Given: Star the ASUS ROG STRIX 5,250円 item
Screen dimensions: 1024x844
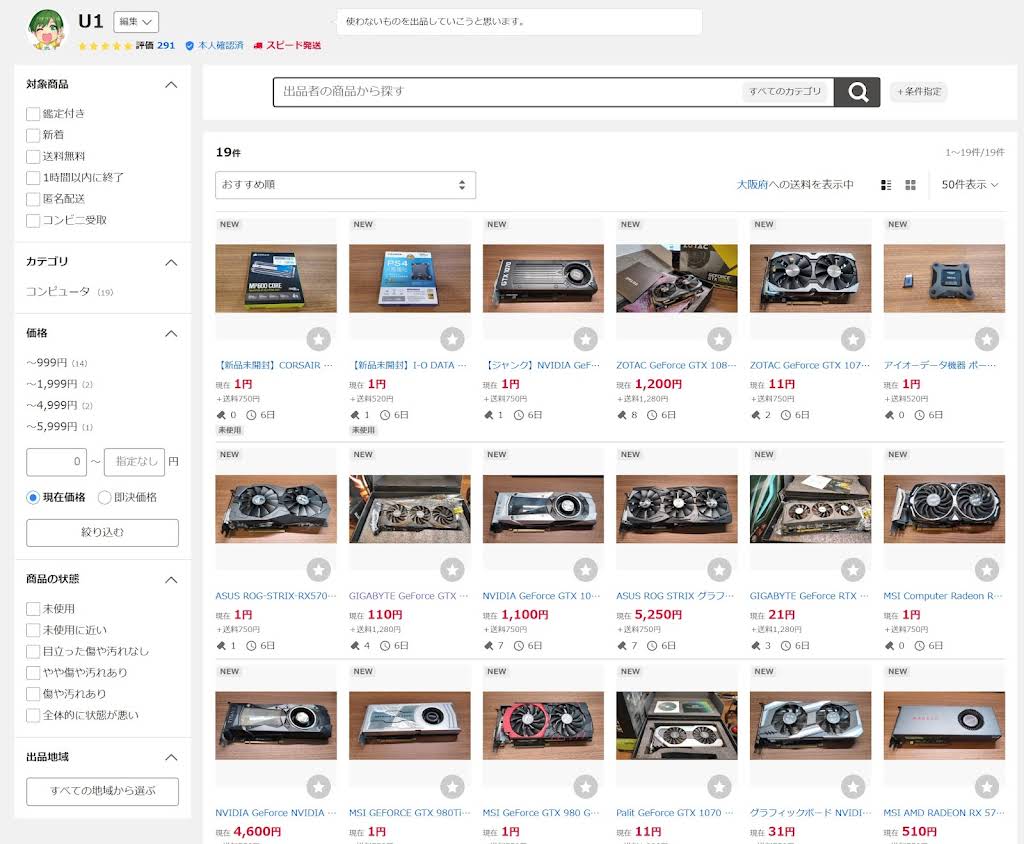Looking at the screenshot, I should coord(720,570).
